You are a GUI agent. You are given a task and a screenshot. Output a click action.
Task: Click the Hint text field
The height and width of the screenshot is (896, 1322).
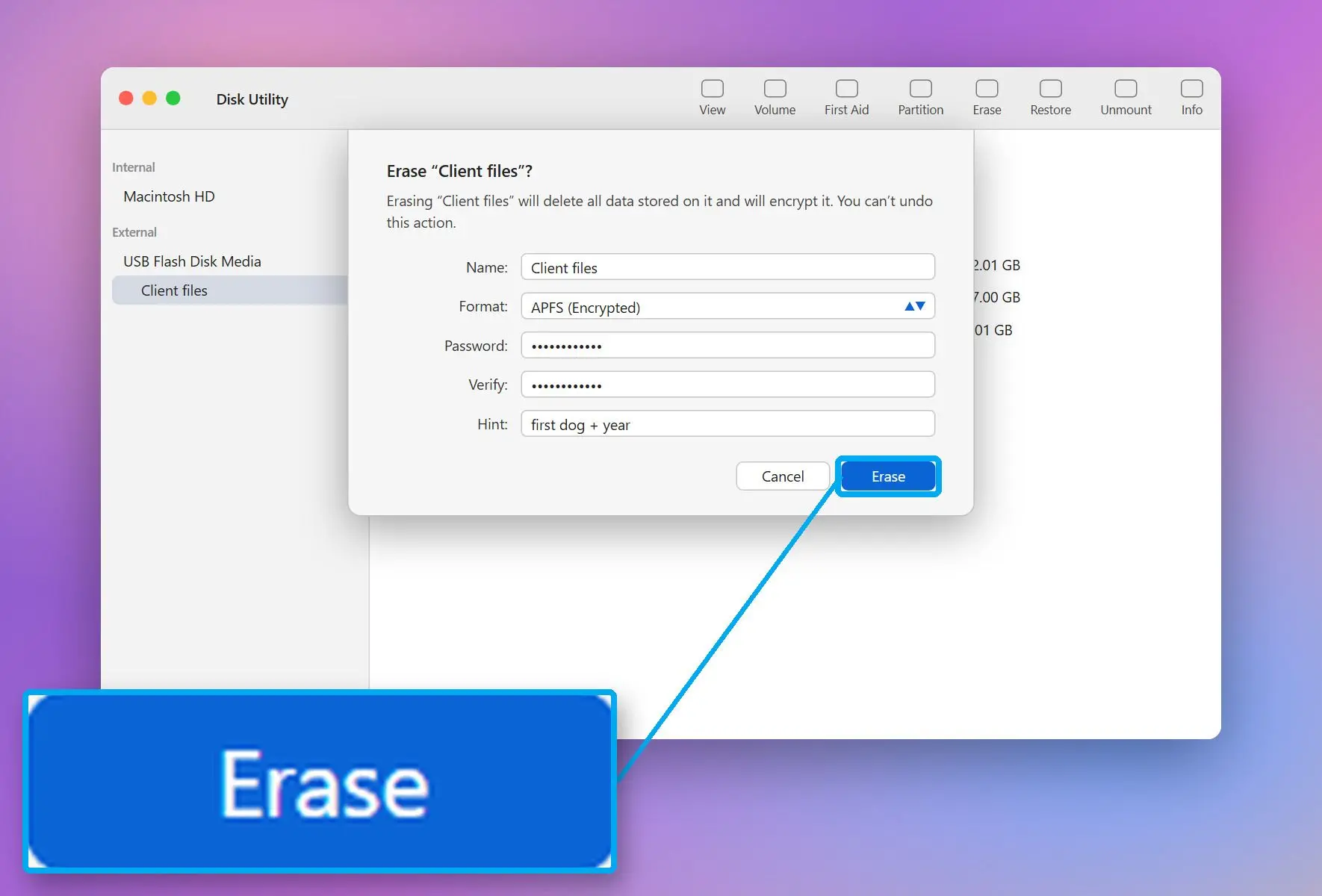727,424
